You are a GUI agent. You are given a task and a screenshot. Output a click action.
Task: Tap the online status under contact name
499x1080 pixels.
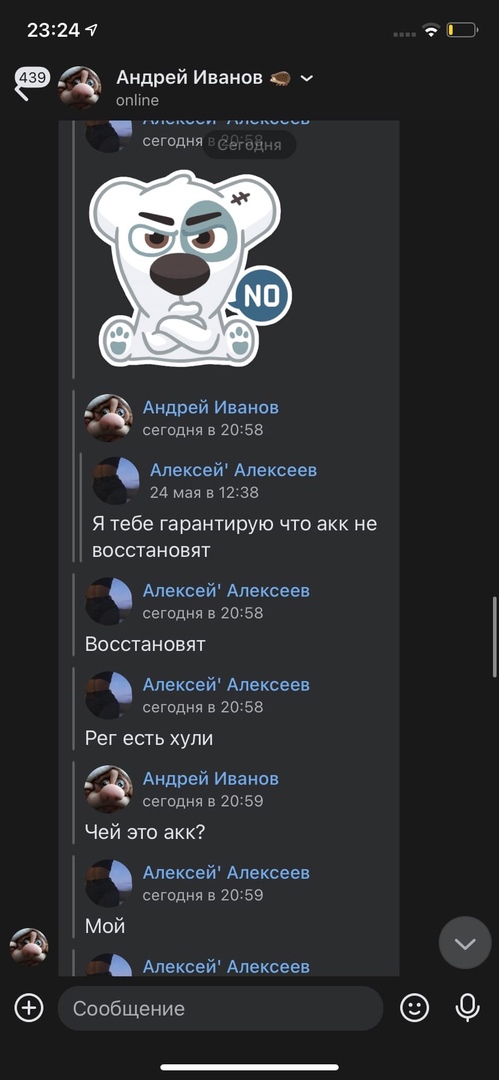pyautogui.click(x=137, y=101)
